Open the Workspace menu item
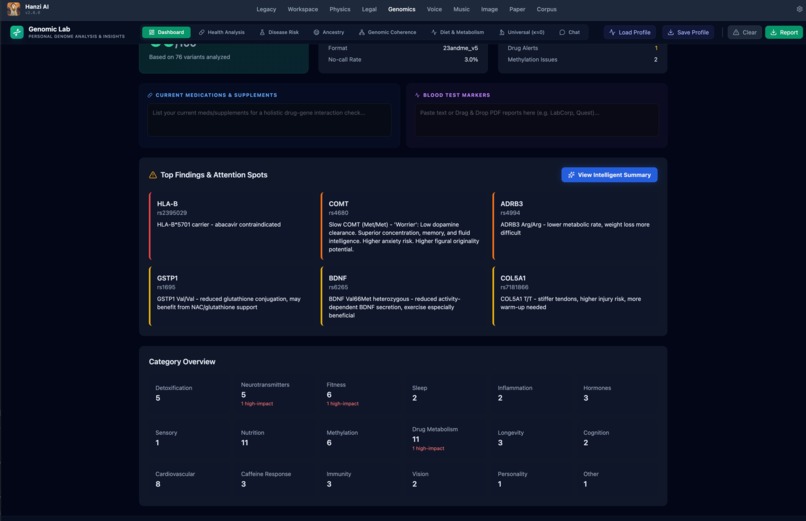Viewport: 806px width, 521px height. 303,9
